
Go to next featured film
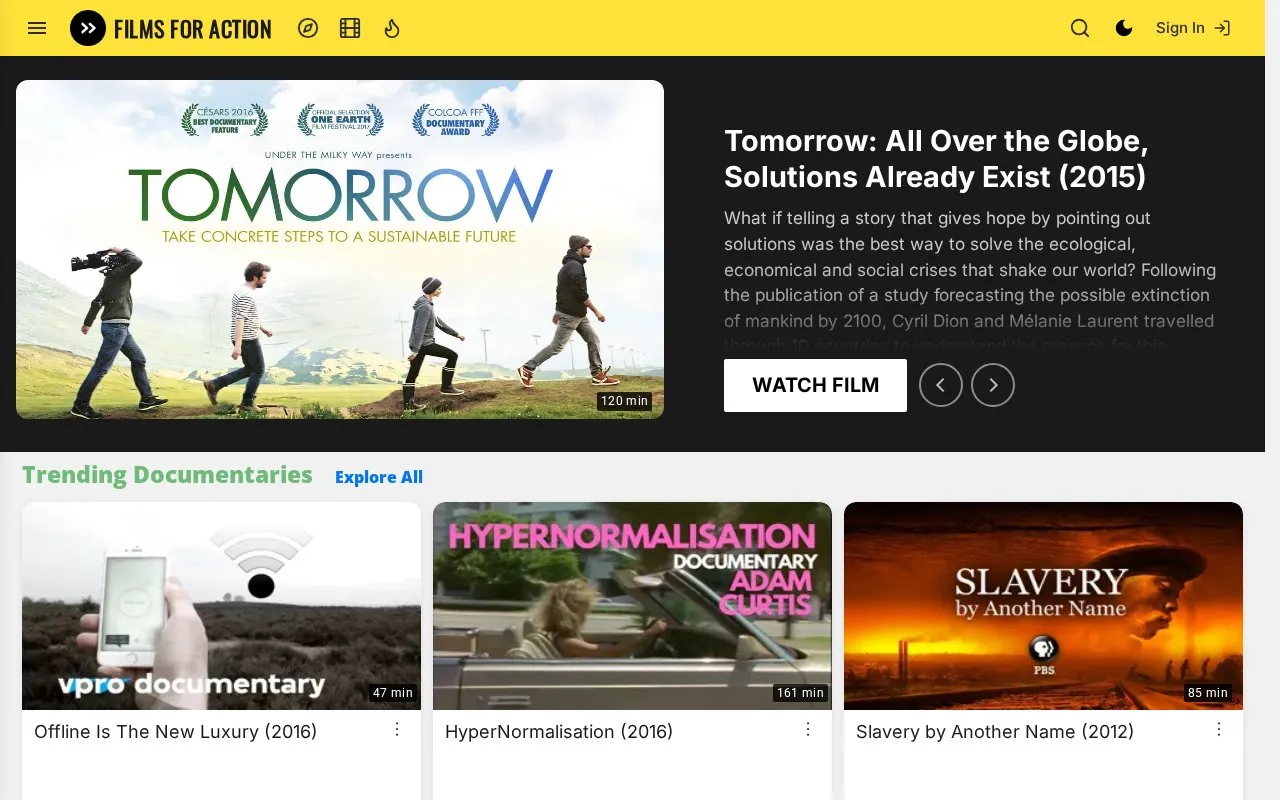(x=993, y=385)
